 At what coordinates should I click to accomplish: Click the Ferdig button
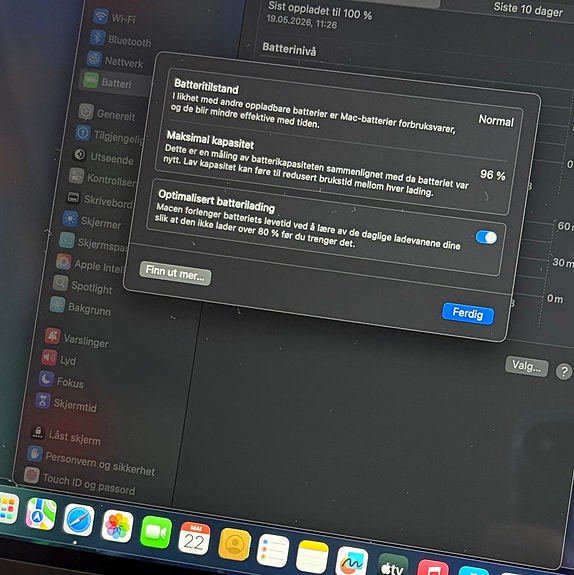point(468,314)
